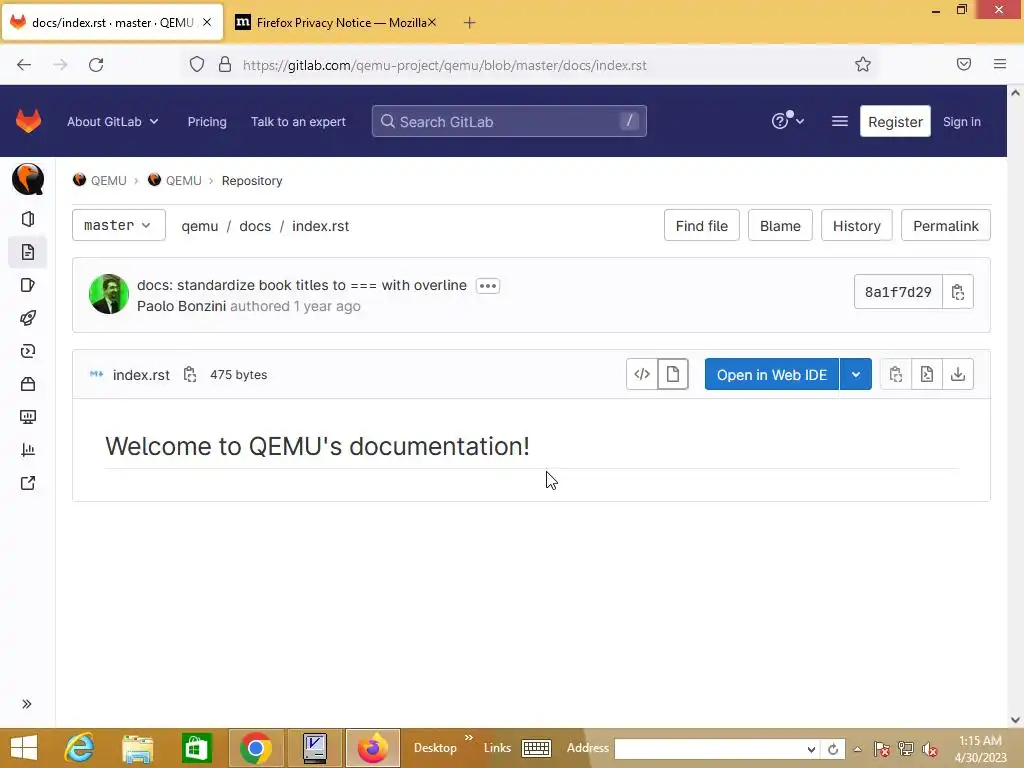Focus the Search GitLab field

coord(509,121)
